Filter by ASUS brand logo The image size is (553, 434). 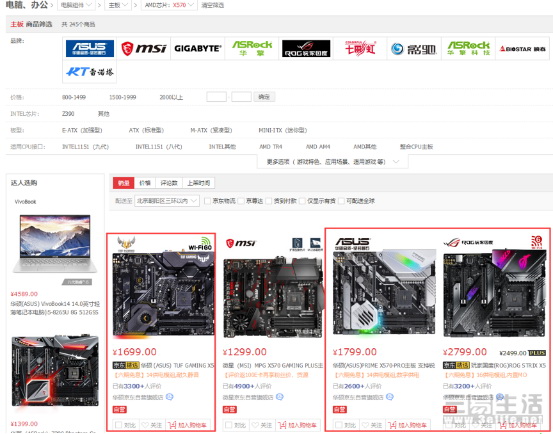(90, 48)
